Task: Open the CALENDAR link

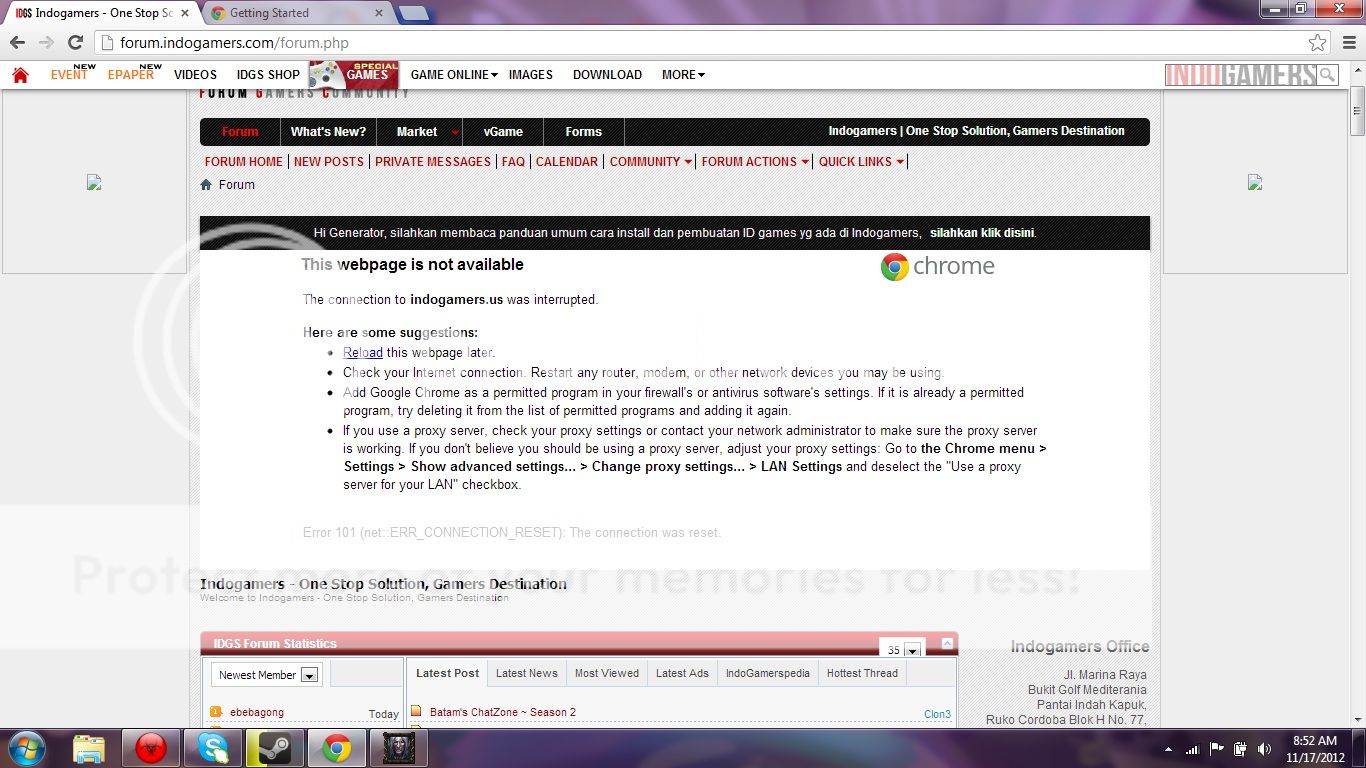Action: coord(567,161)
